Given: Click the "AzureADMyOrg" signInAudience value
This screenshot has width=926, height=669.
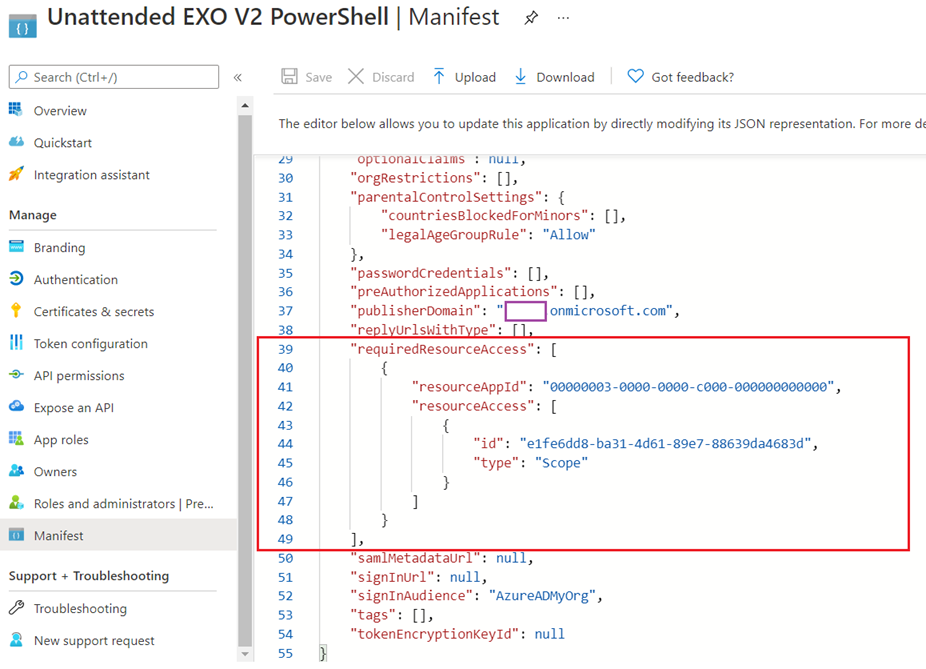Looking at the screenshot, I should 542,596.
